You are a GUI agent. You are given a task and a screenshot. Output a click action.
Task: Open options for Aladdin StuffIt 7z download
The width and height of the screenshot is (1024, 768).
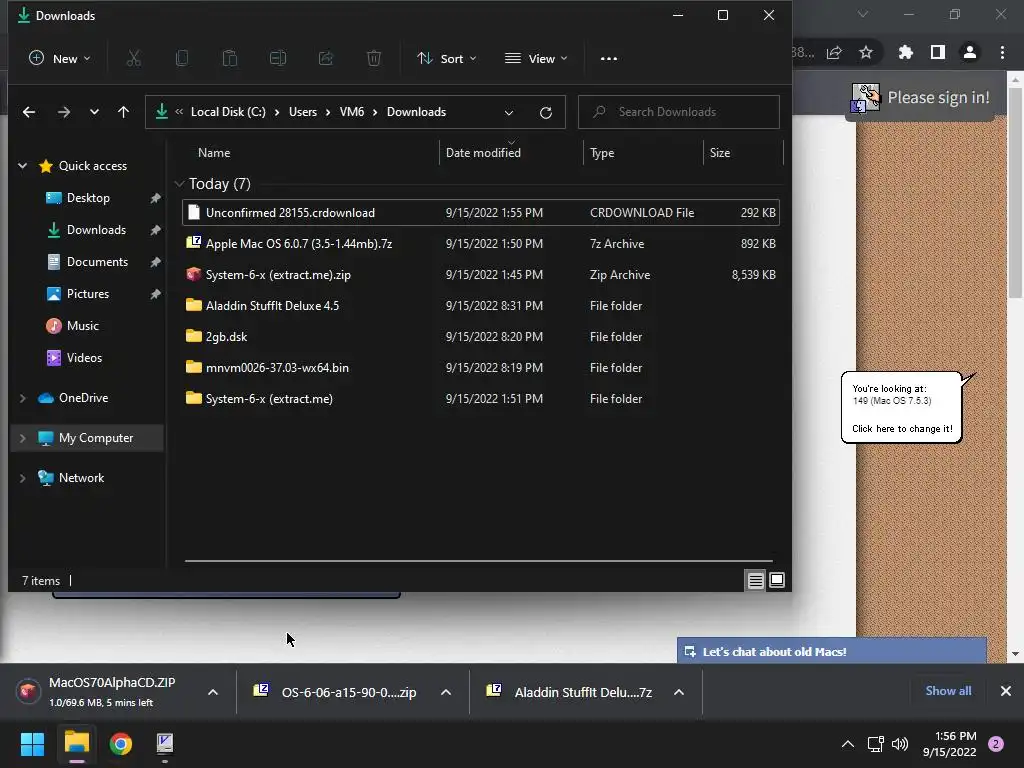pyautogui.click(x=679, y=692)
